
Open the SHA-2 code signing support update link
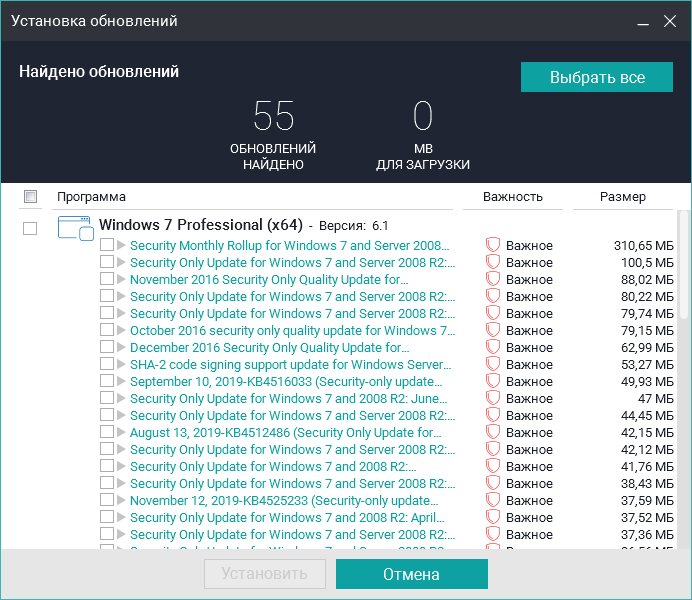[290, 364]
